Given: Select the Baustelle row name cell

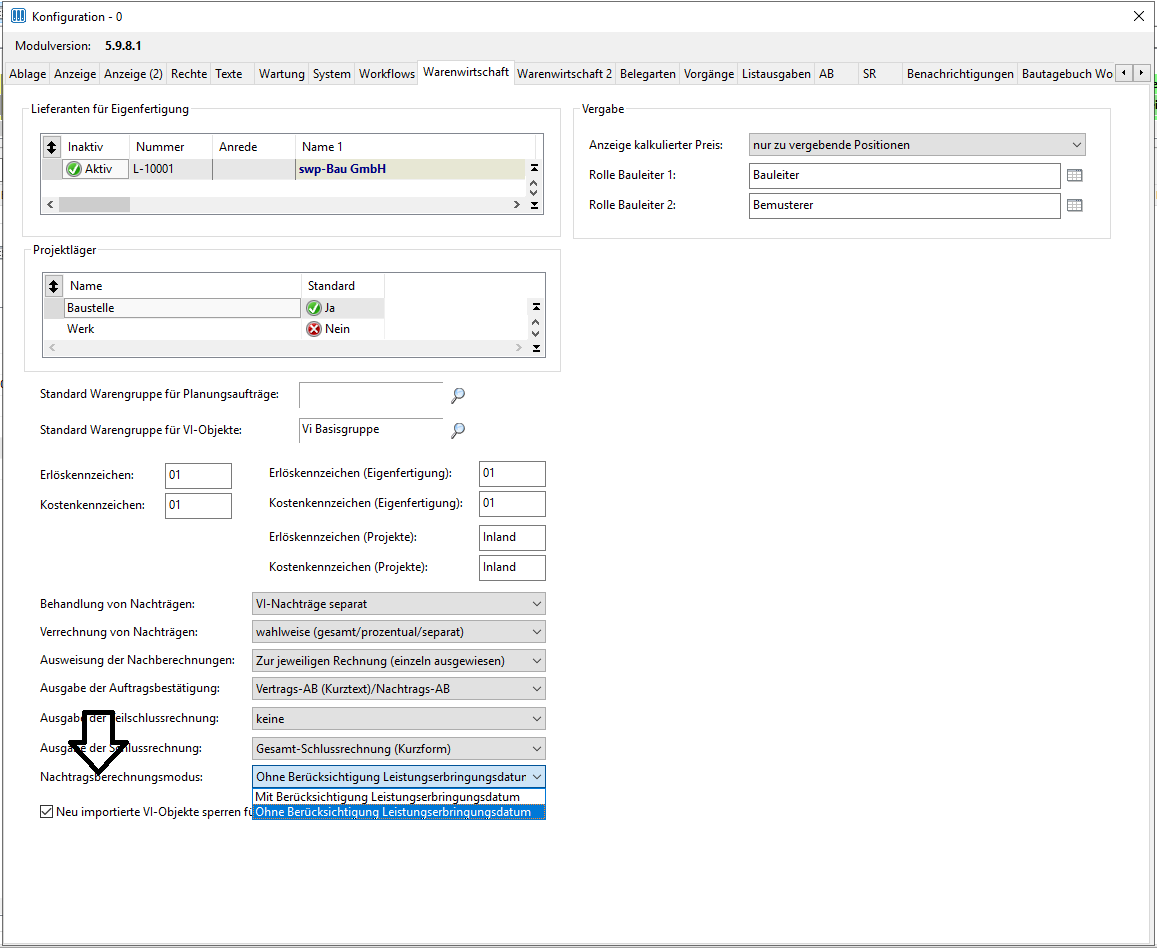Looking at the screenshot, I should (182, 308).
